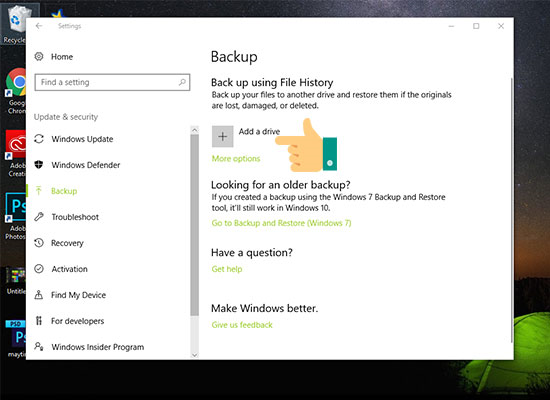Click the Add a drive label

[259, 131]
